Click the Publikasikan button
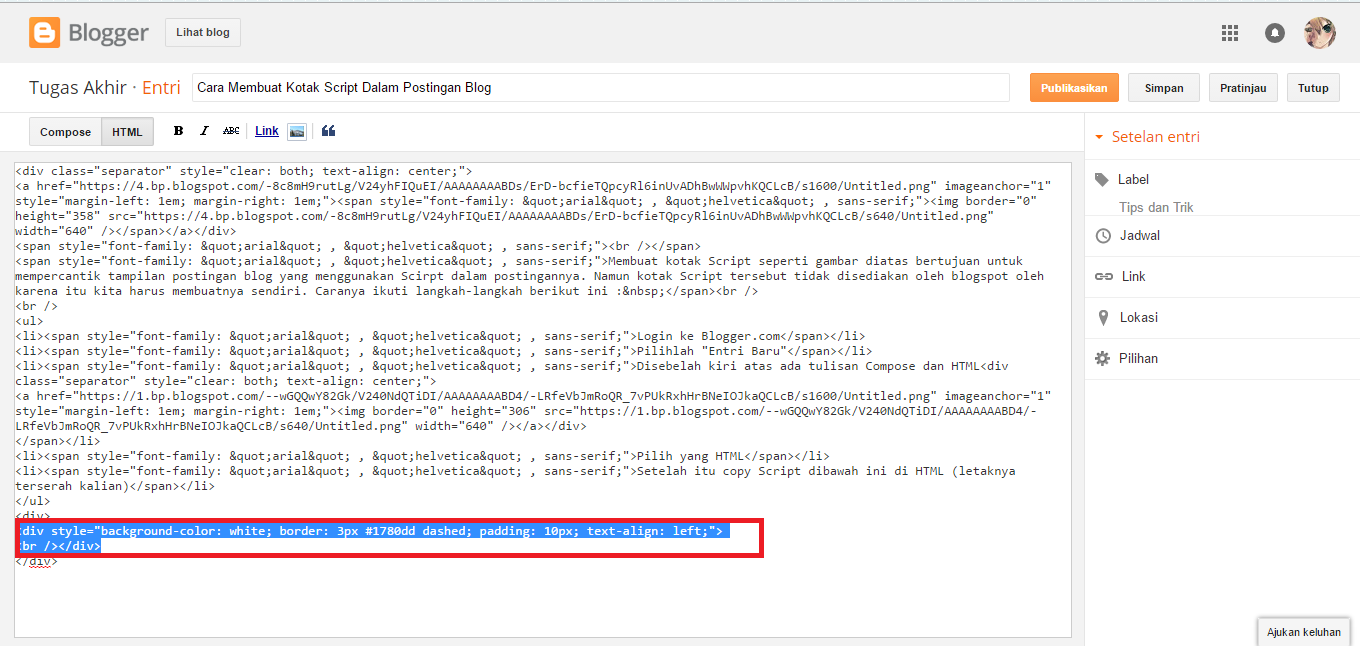The height and width of the screenshot is (646, 1360). pyautogui.click(x=1074, y=87)
